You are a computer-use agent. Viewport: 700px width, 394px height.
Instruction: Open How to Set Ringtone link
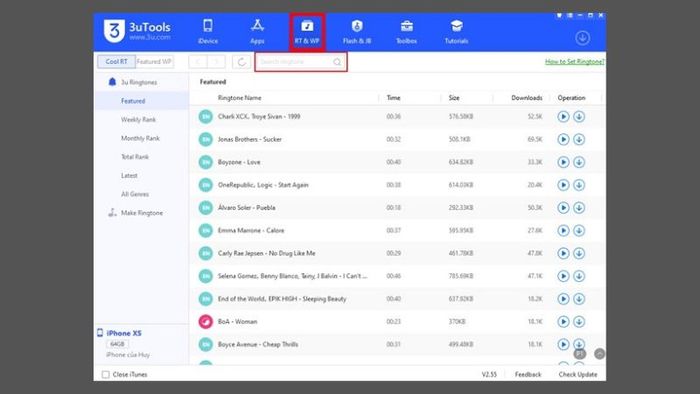click(575, 62)
